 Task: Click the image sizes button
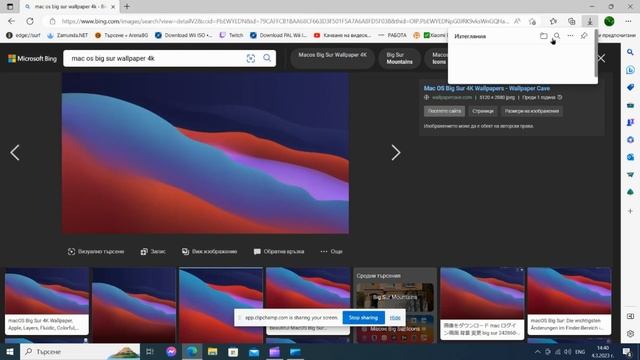(x=531, y=111)
